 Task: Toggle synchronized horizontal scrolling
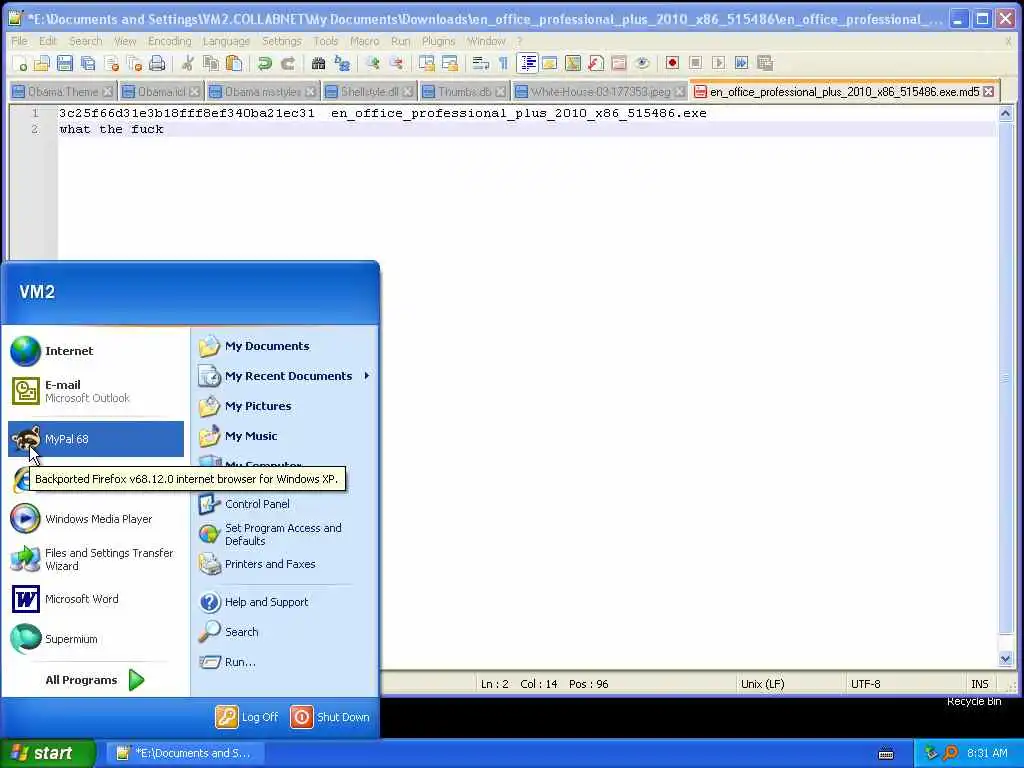tap(449, 63)
